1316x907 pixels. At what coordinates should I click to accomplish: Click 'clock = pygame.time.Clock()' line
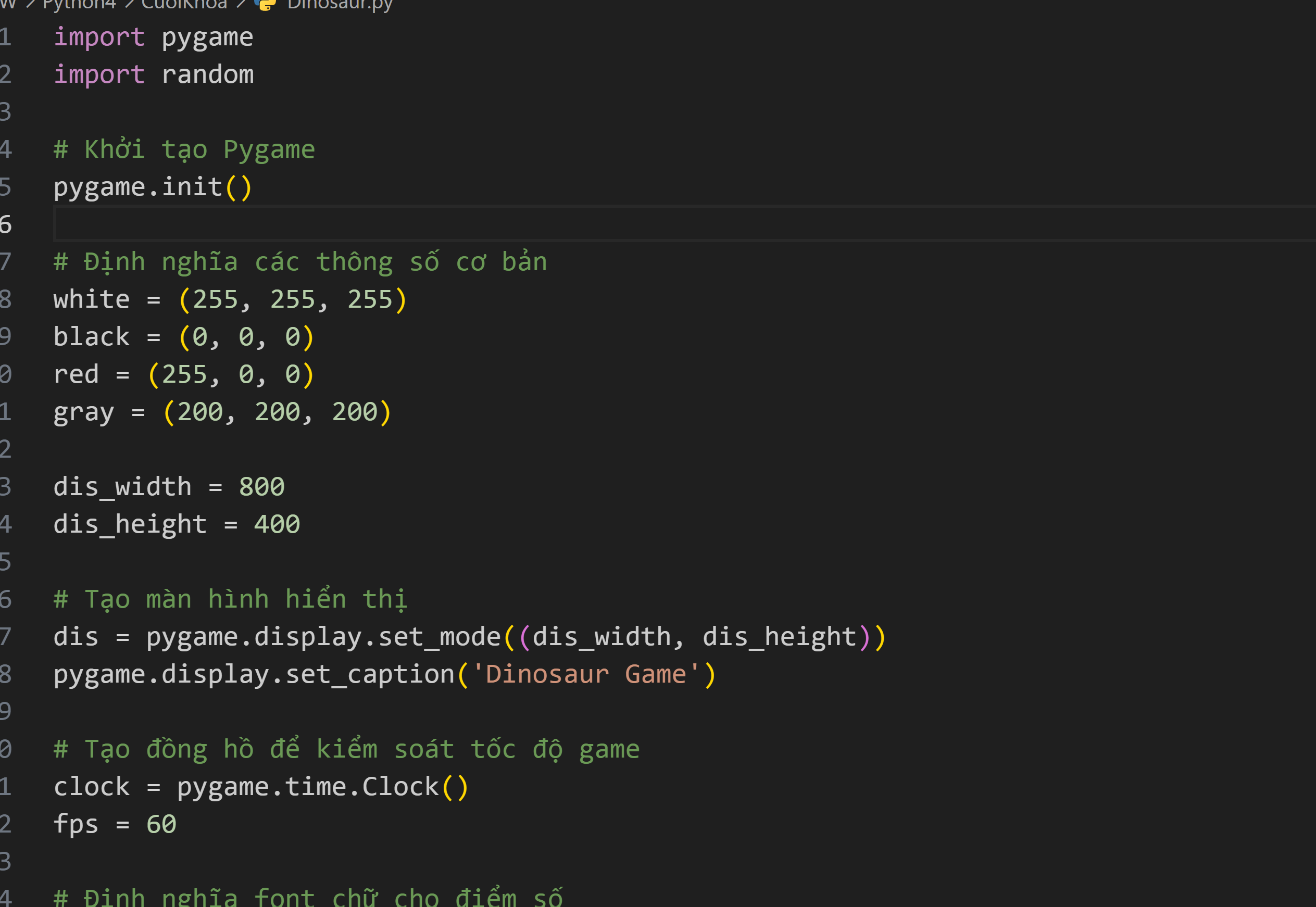tap(261, 787)
